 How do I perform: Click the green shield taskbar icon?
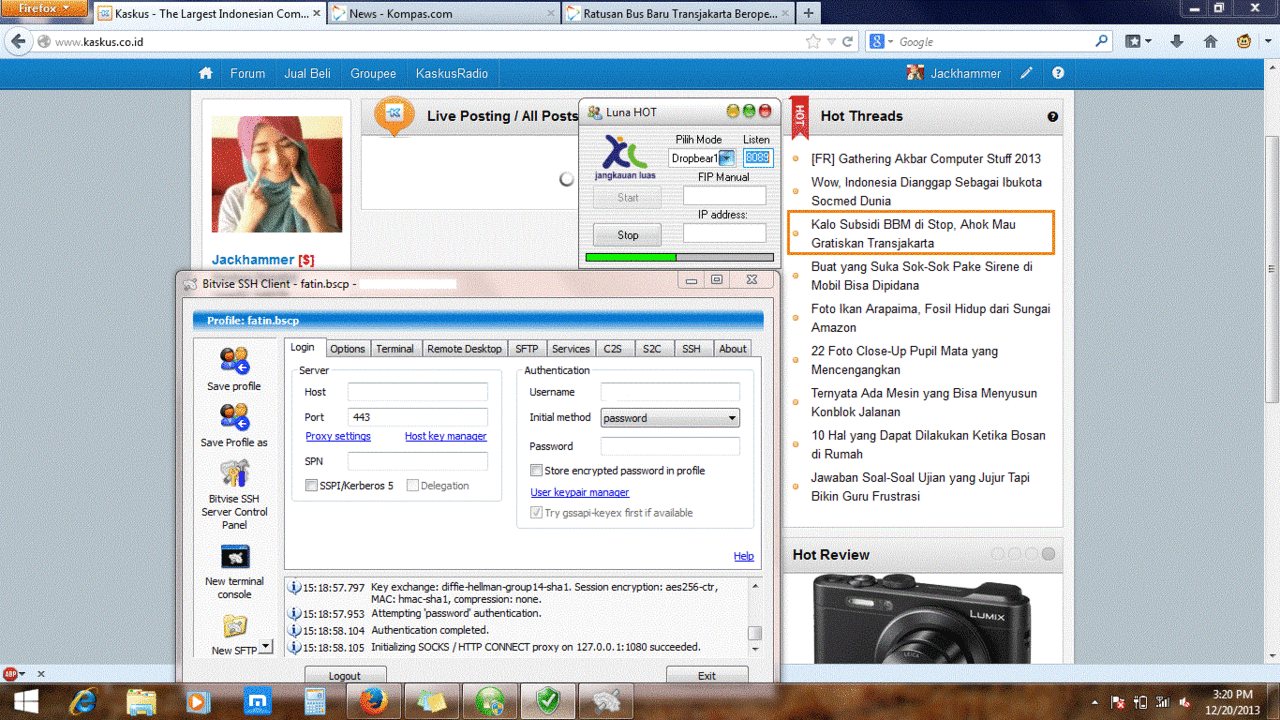[x=548, y=701]
